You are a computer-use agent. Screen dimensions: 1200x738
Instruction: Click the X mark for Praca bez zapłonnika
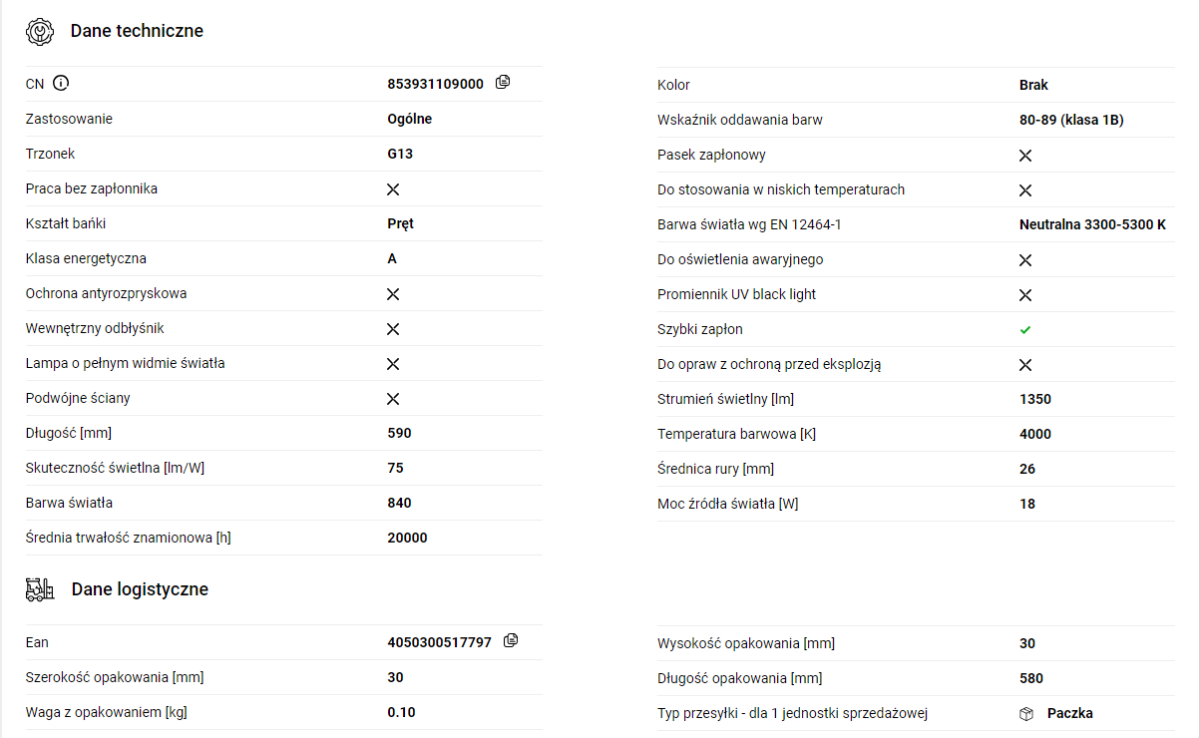[x=393, y=189]
